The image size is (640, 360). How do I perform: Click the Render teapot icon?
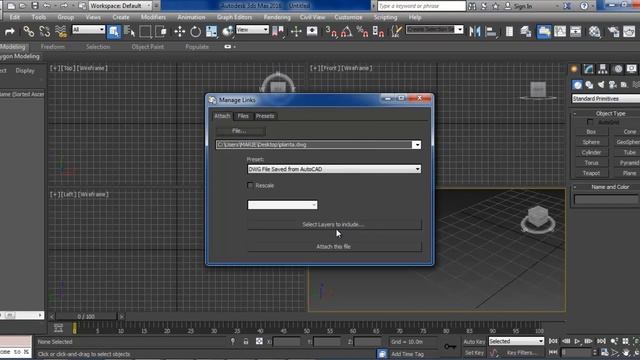point(629,31)
